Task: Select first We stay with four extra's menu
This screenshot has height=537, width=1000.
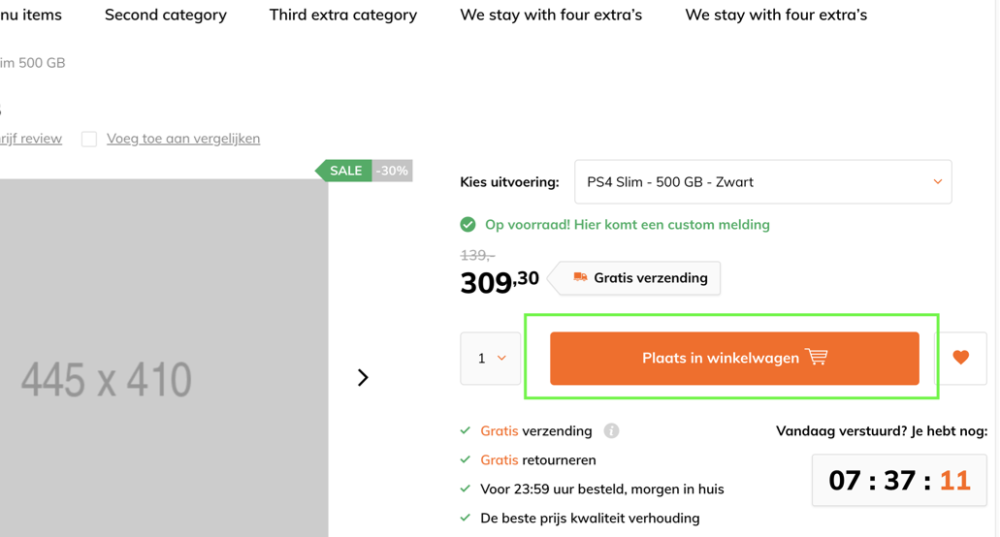Action: (551, 15)
